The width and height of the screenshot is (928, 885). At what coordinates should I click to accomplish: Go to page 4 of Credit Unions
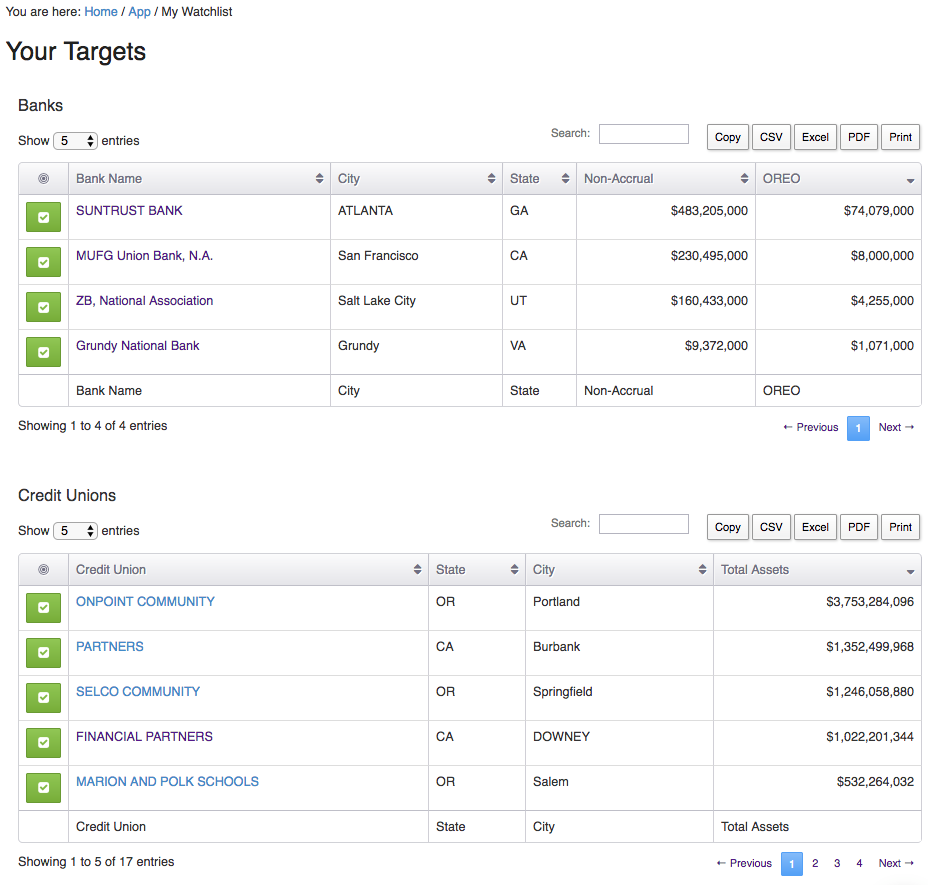point(859,864)
